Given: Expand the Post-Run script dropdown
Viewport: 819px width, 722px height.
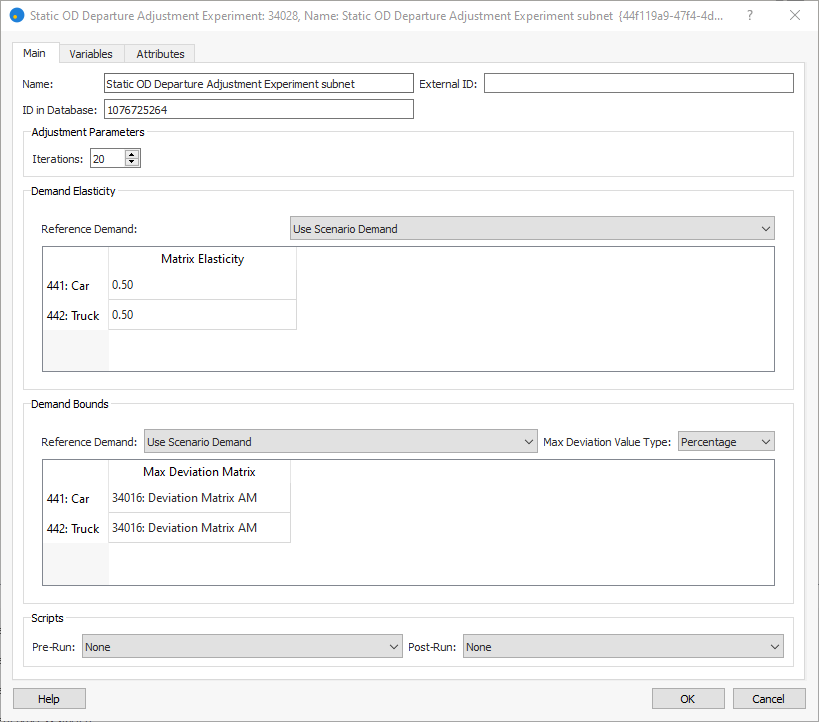Looking at the screenshot, I should pyautogui.click(x=622, y=647).
